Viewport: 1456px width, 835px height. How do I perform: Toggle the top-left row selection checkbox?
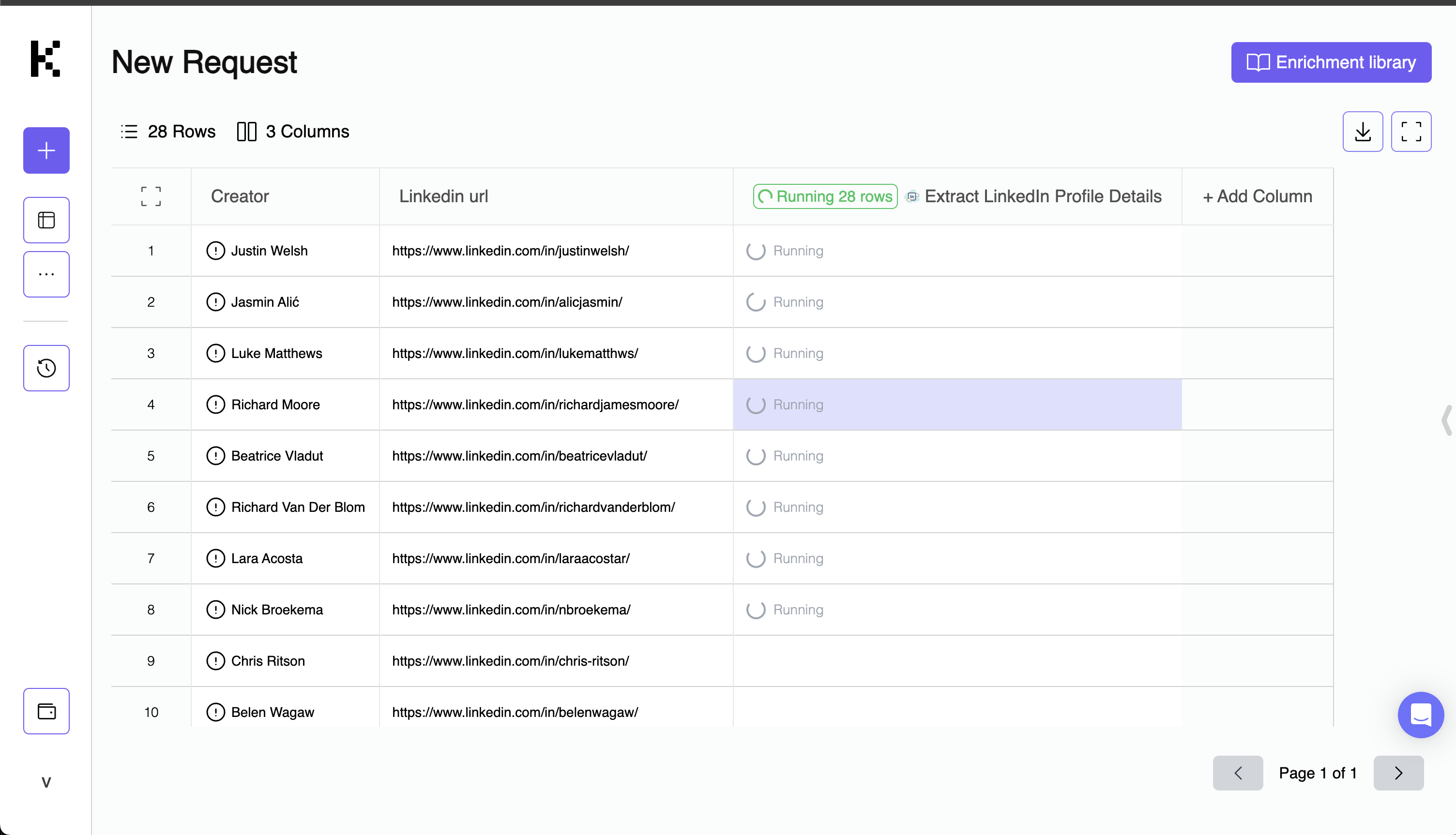[150, 196]
